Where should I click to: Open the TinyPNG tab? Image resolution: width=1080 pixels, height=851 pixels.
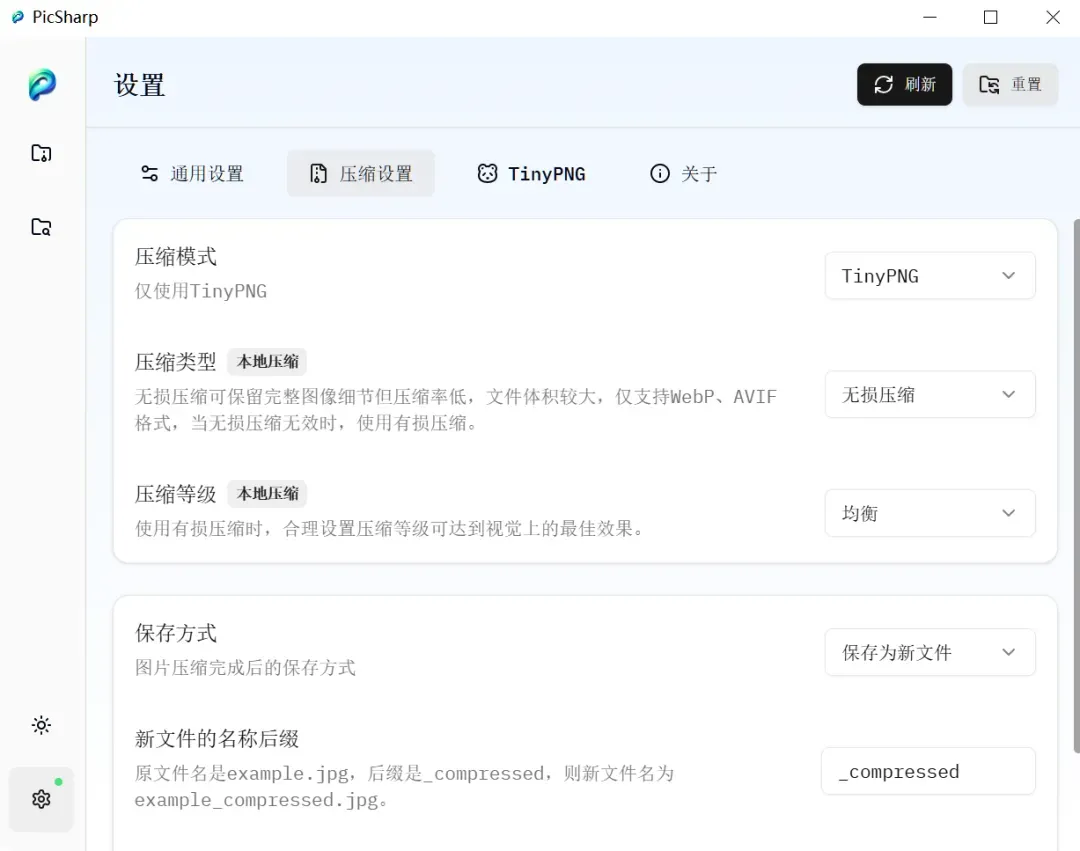pyautogui.click(x=531, y=174)
